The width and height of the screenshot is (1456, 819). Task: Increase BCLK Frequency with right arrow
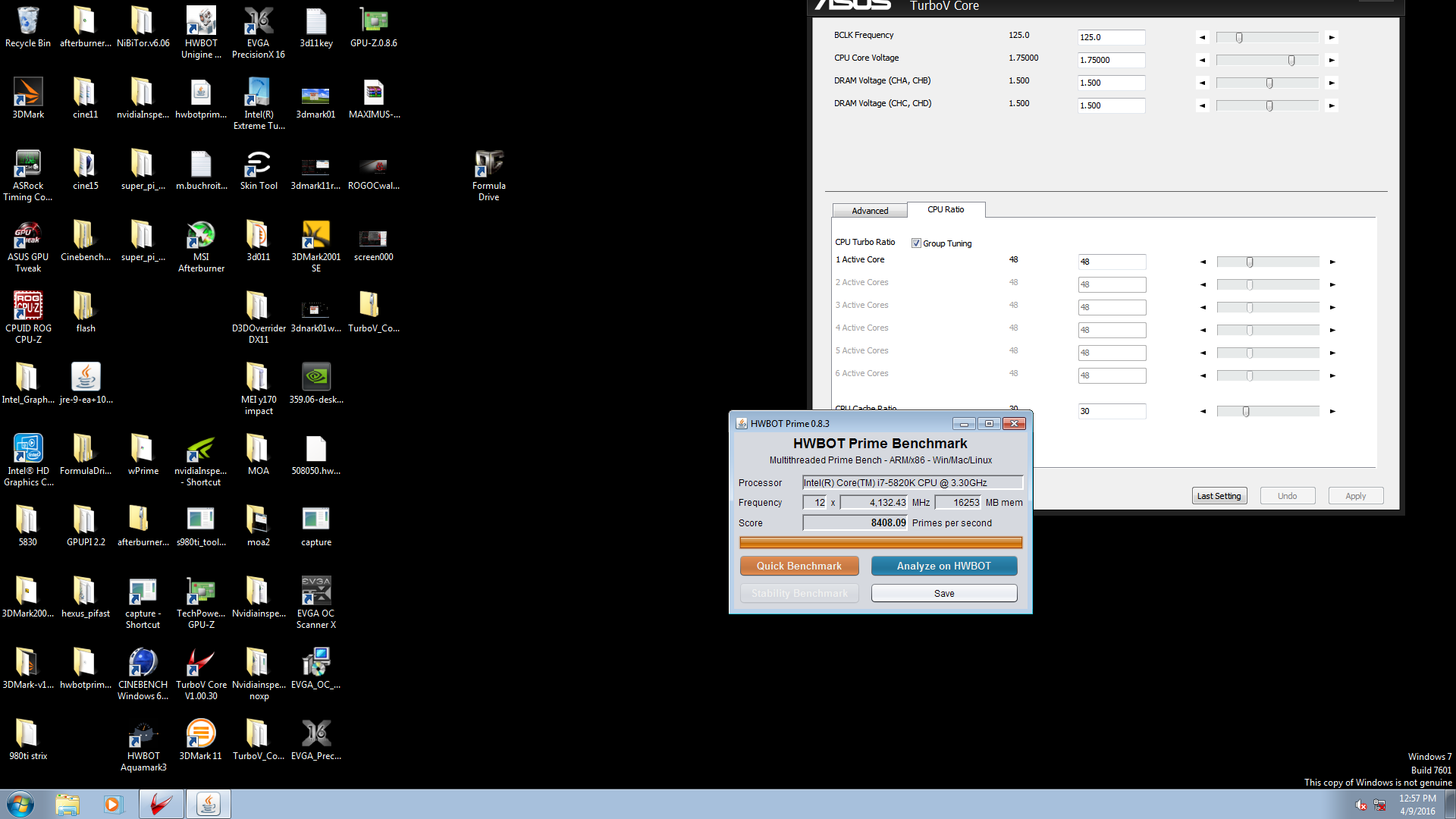(x=1332, y=37)
